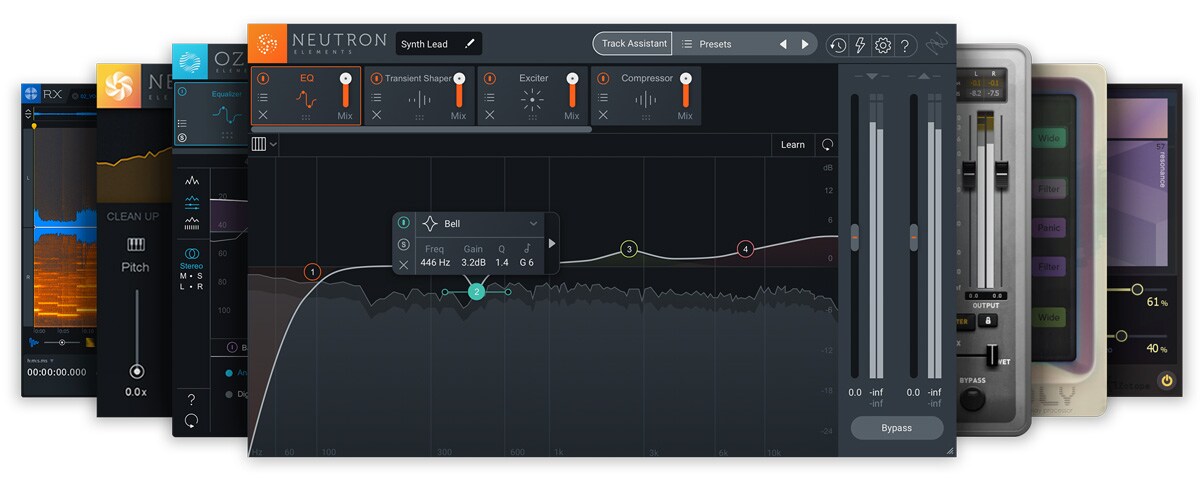Open Transient Shaper module presets list icon
Viewport: 1200px width, 481px height.
click(376, 98)
